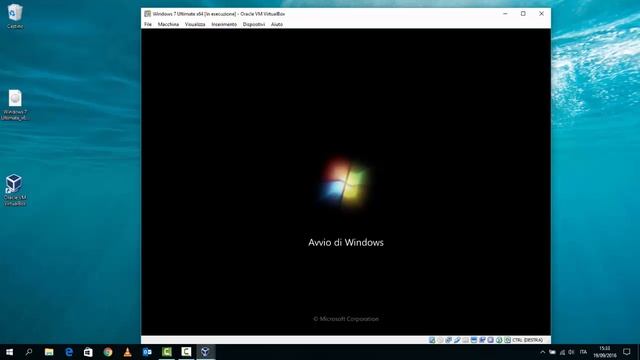This screenshot has height=360, width=640.
Task: Select the VirtualBox taskbar button
Action: [x=206, y=352]
